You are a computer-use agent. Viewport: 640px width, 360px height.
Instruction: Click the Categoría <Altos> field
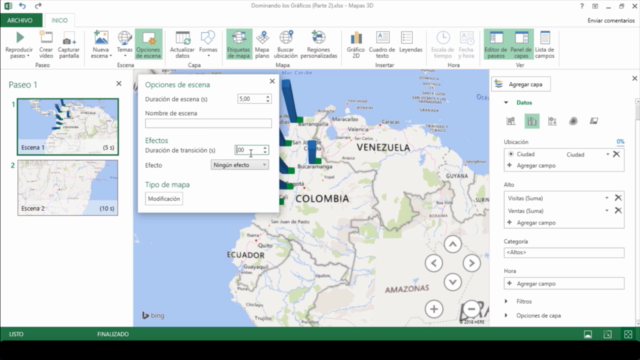coord(564,252)
